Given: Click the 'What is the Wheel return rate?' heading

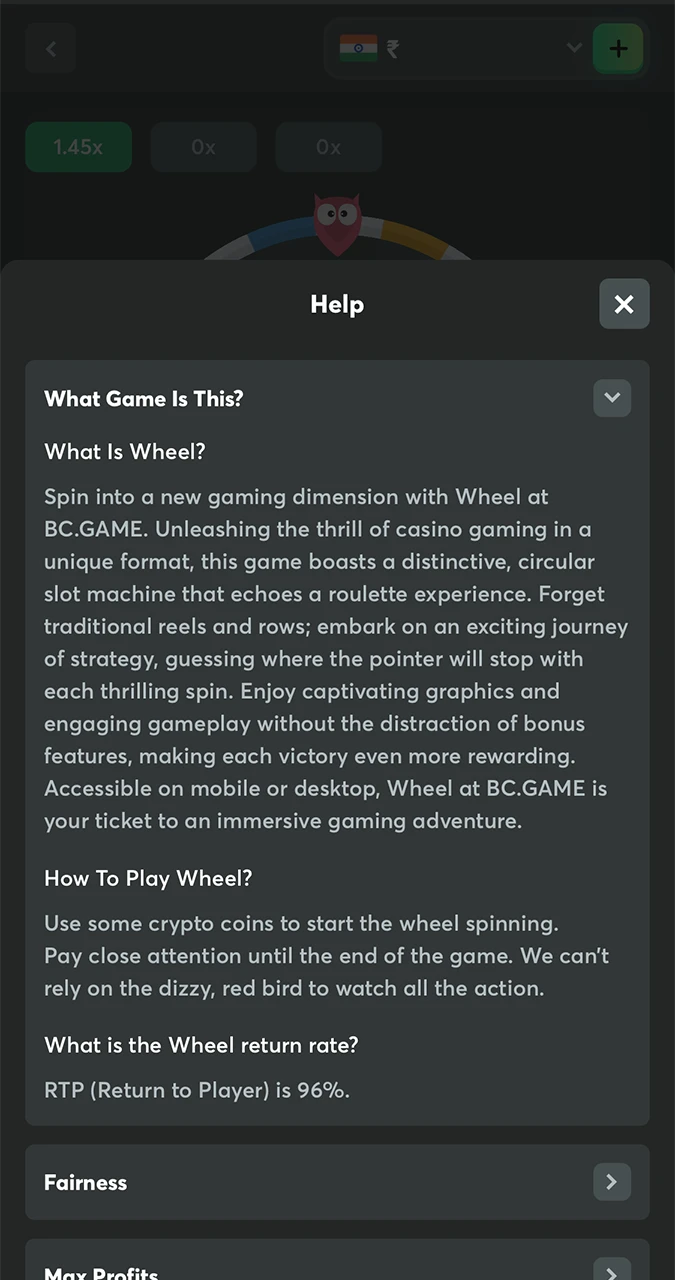Looking at the screenshot, I should click(x=200, y=1045).
